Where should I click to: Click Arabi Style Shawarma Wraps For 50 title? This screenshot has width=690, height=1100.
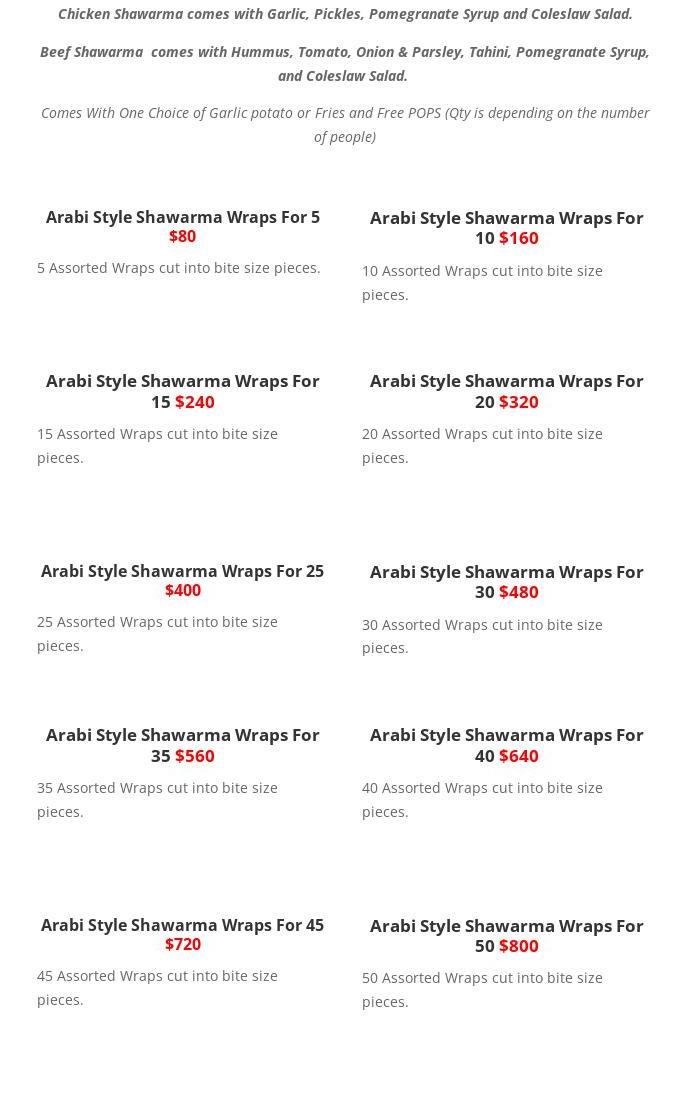506,926
